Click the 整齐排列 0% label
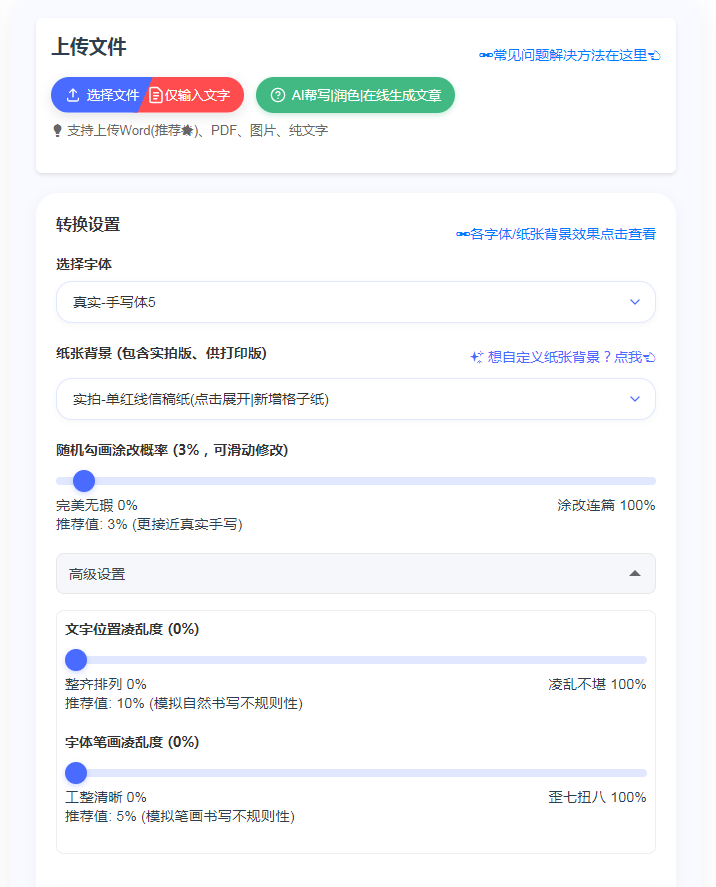 click(106, 684)
